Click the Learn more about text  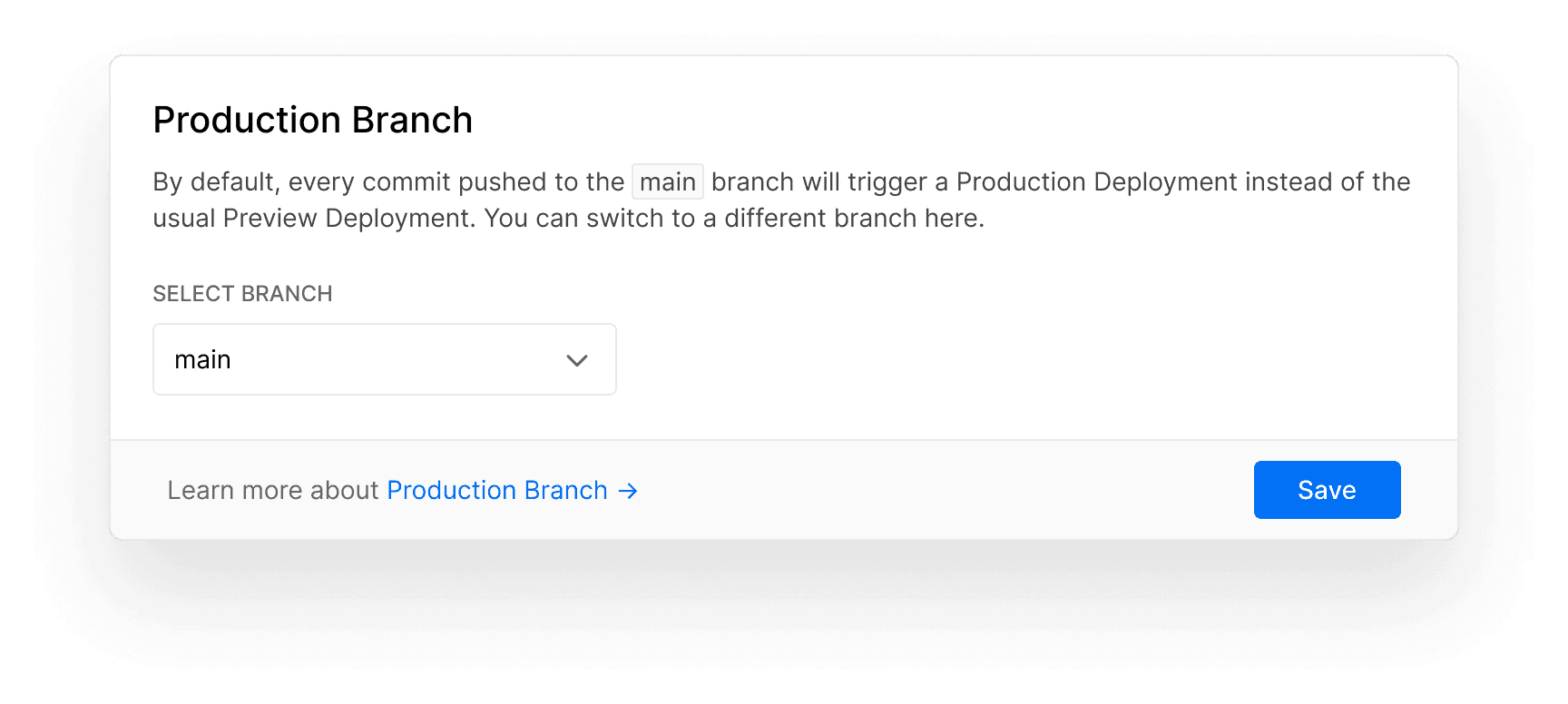click(272, 490)
